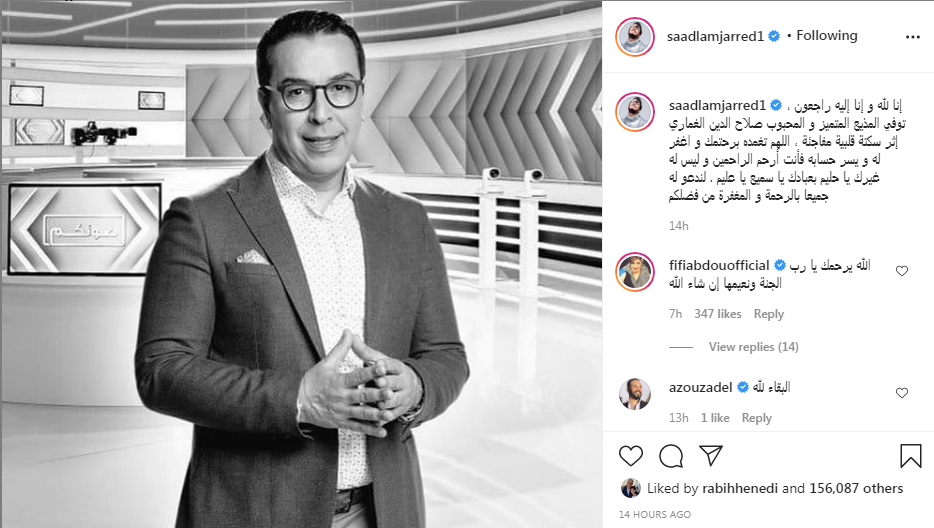Click saadlamjarred1 header profile avatar
This screenshot has height=528, width=934.
(x=635, y=37)
